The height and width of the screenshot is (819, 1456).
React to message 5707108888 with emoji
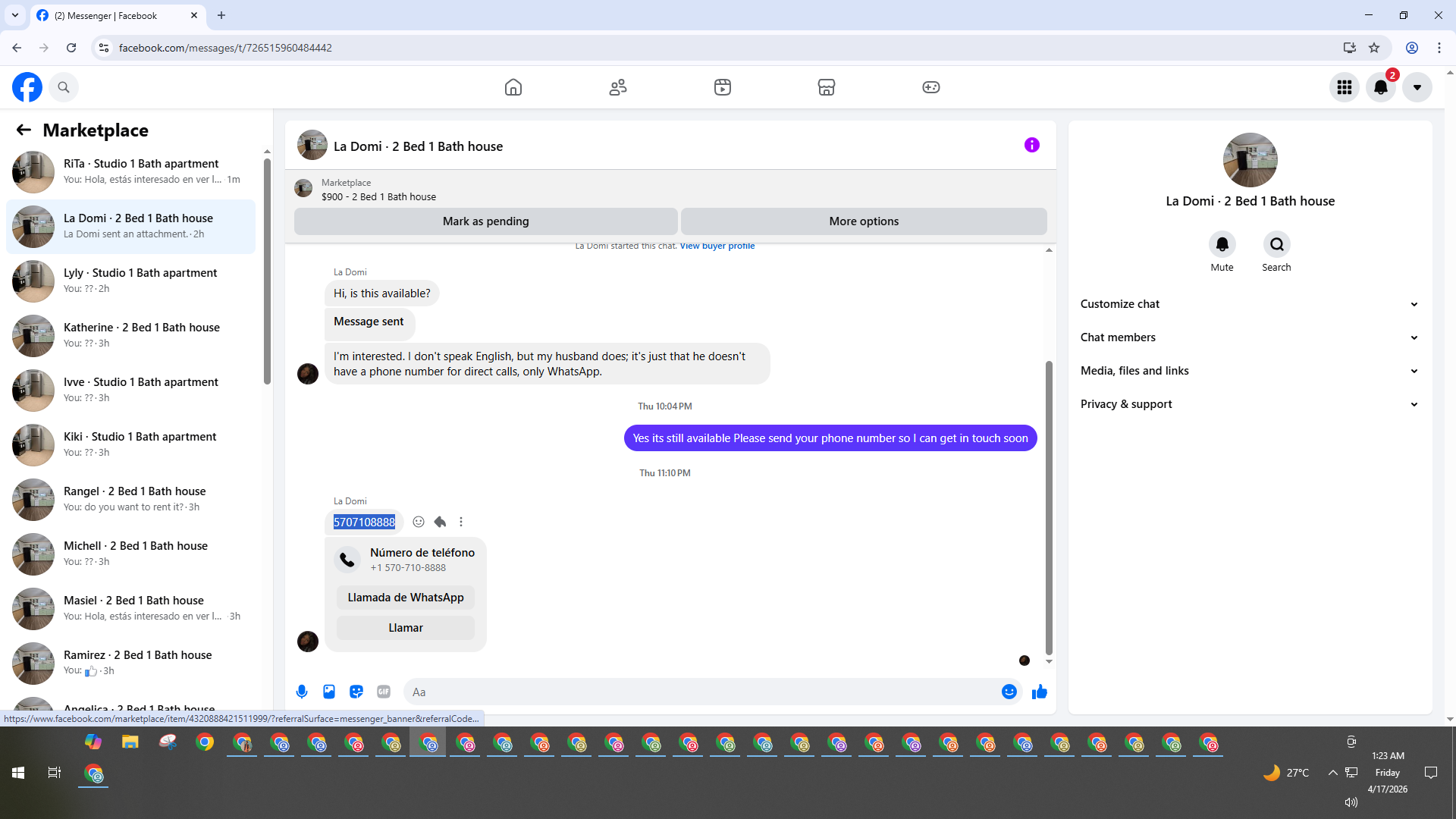[419, 522]
